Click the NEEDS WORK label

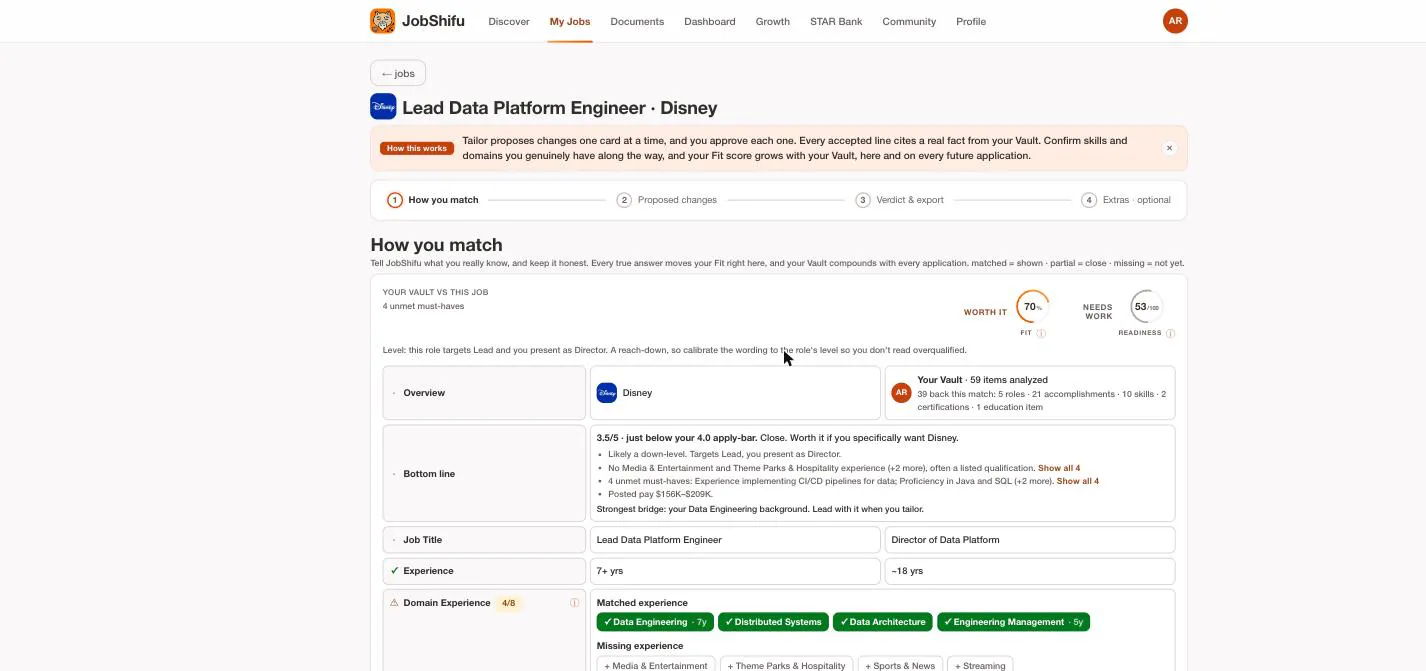[x=1098, y=312]
